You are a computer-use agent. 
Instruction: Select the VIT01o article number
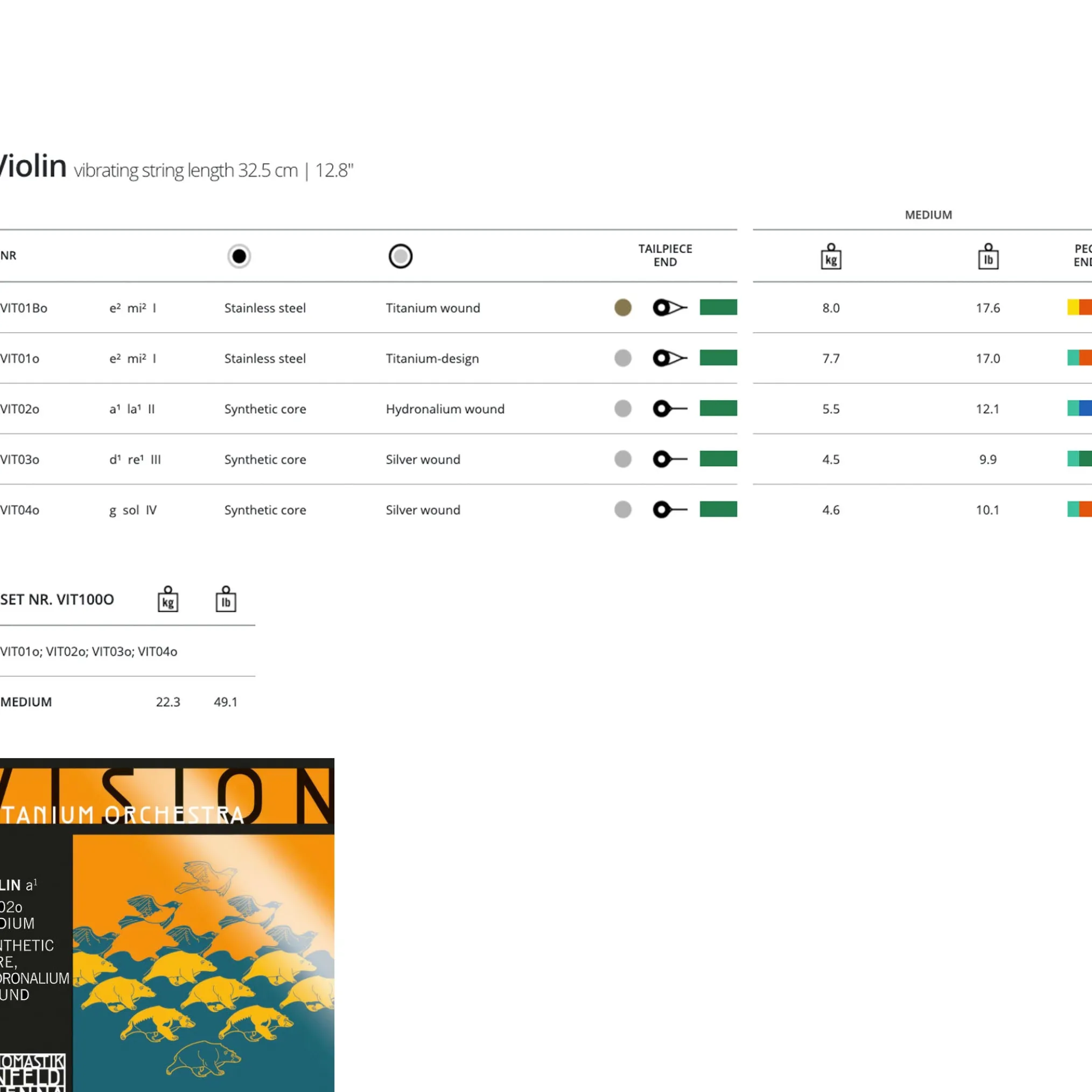click(20, 359)
